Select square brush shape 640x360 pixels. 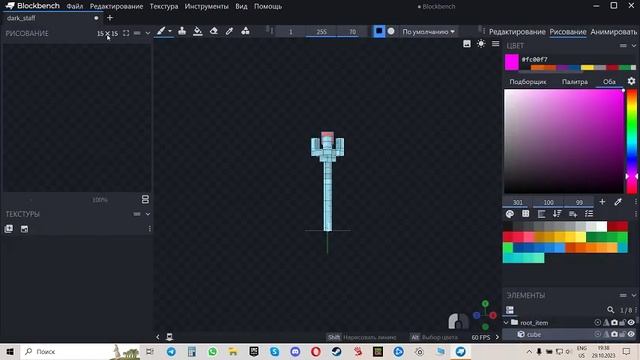(379, 31)
